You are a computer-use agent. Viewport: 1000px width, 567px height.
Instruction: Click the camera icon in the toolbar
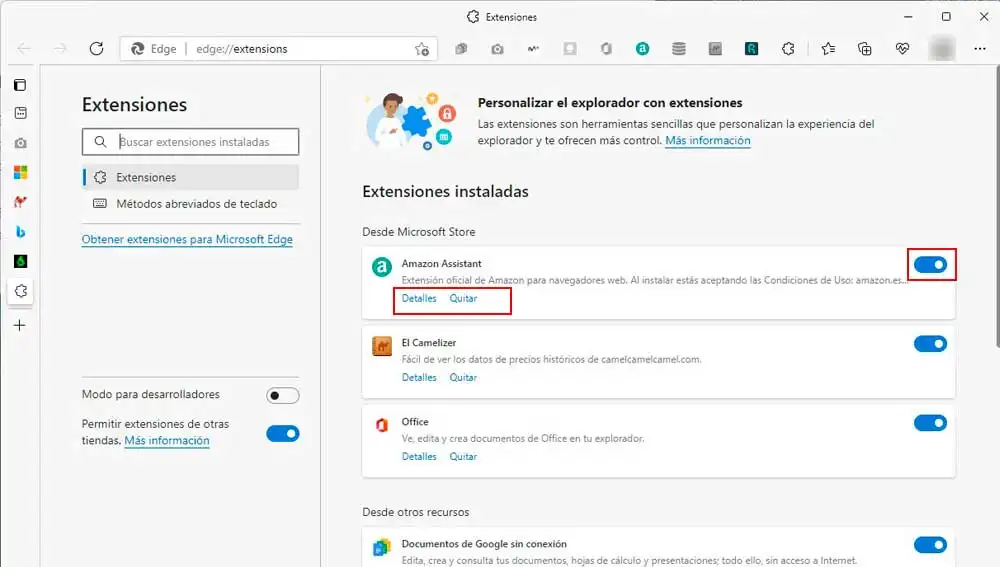(x=497, y=48)
